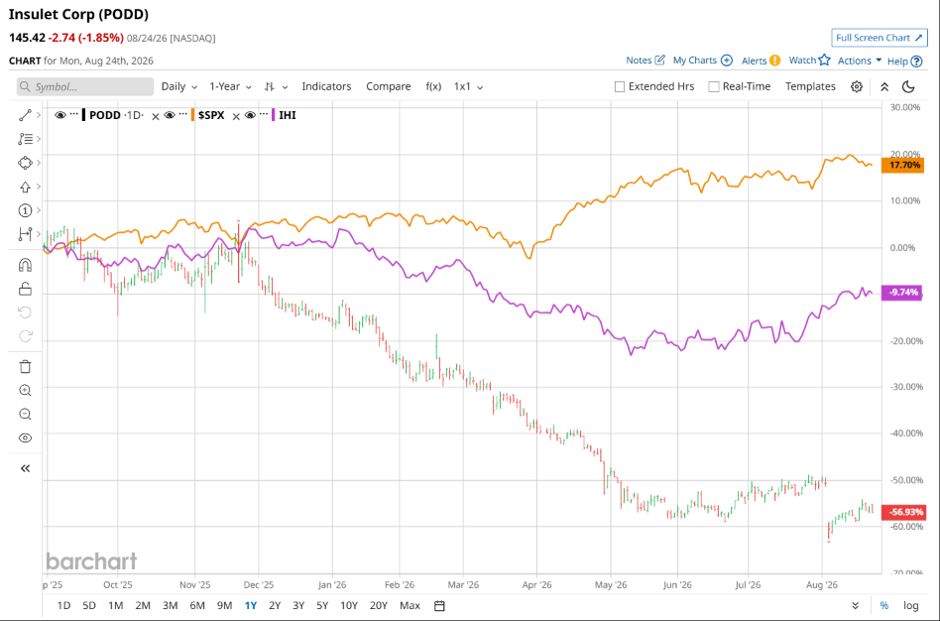940x621 pixels.
Task: Choose the shapes drawing tool
Action: click(25, 162)
